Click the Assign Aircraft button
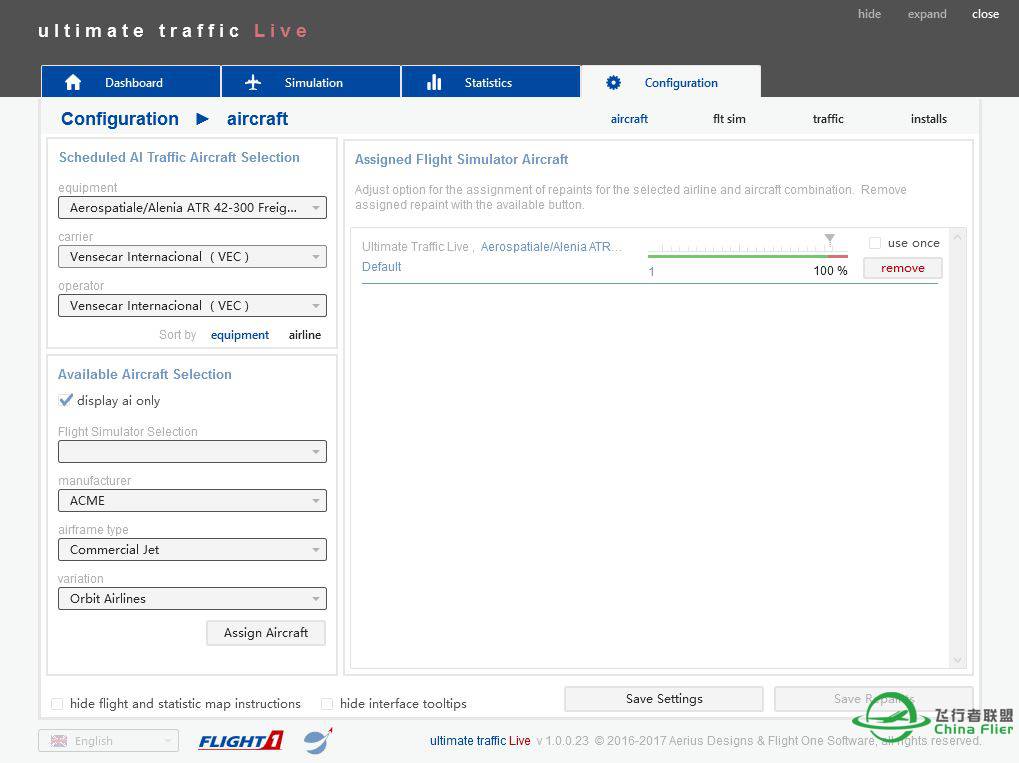The image size is (1019, 763). (x=266, y=633)
